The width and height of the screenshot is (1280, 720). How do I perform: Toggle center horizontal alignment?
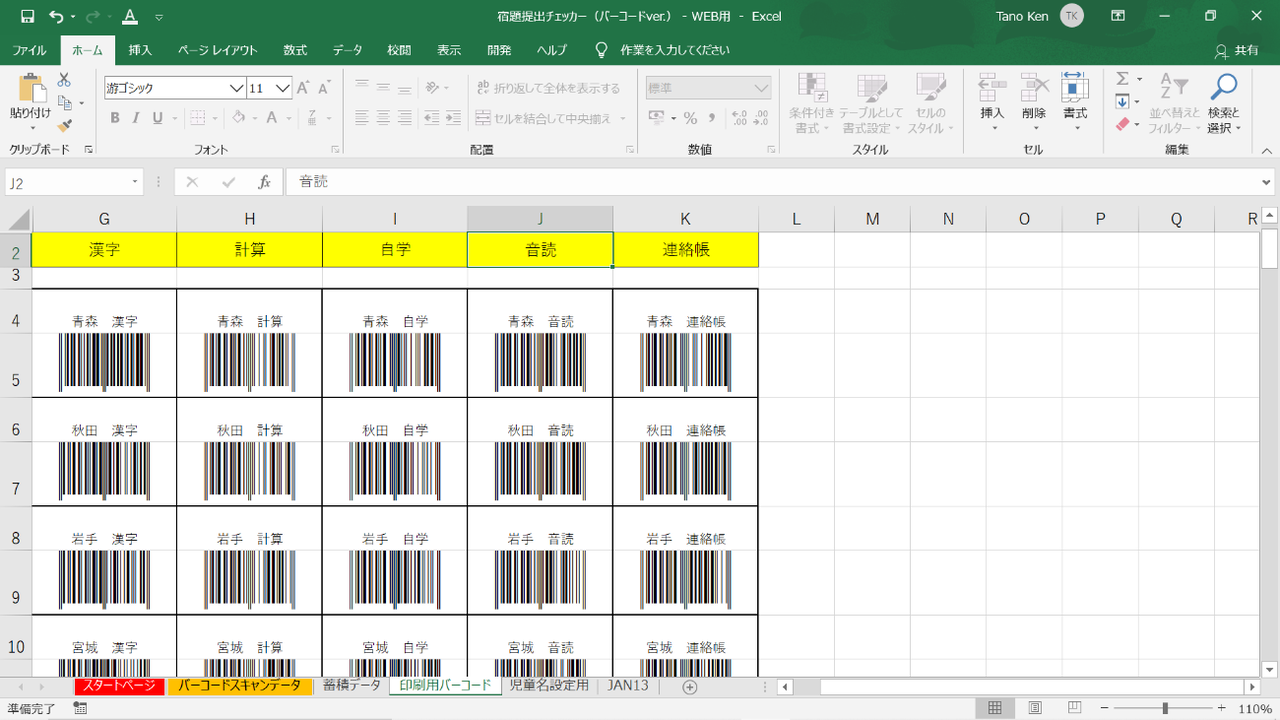click(x=383, y=118)
